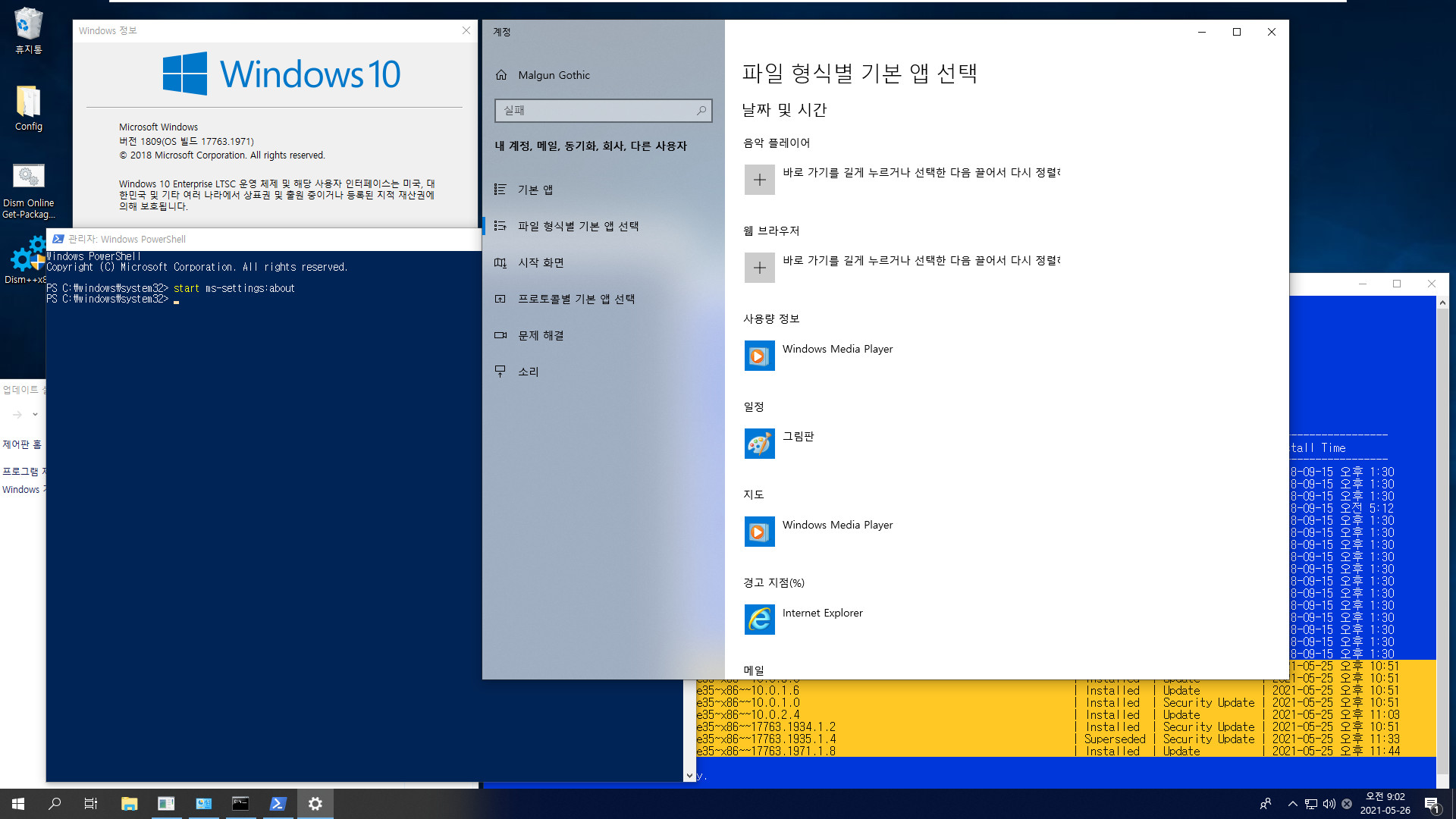Click console window scrollbar up arrow
Image resolution: width=1456 pixels, height=819 pixels.
click(1442, 303)
